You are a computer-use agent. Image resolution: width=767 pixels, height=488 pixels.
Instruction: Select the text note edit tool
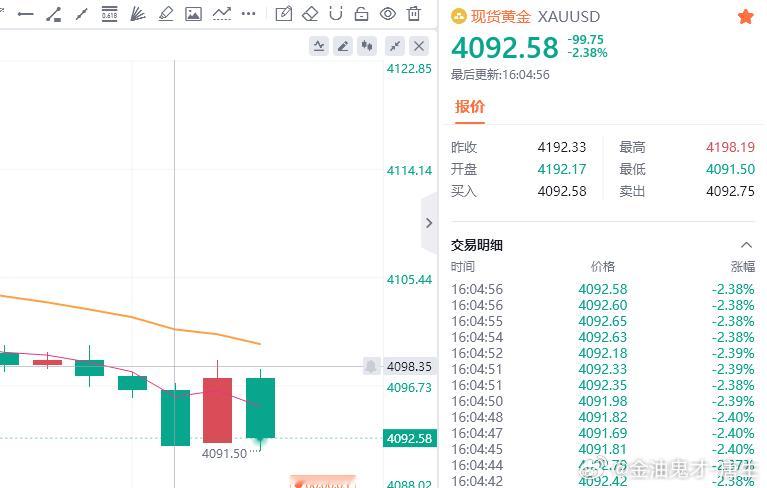[x=284, y=14]
